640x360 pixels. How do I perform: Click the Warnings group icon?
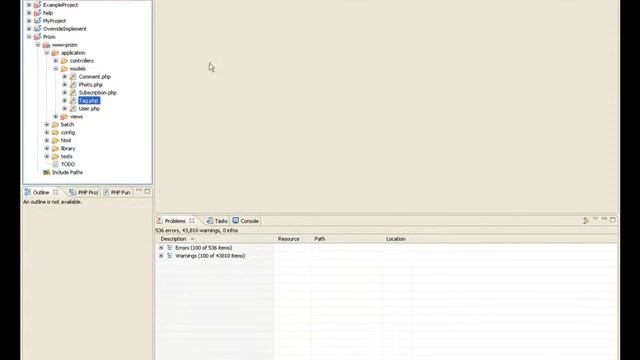pos(170,256)
